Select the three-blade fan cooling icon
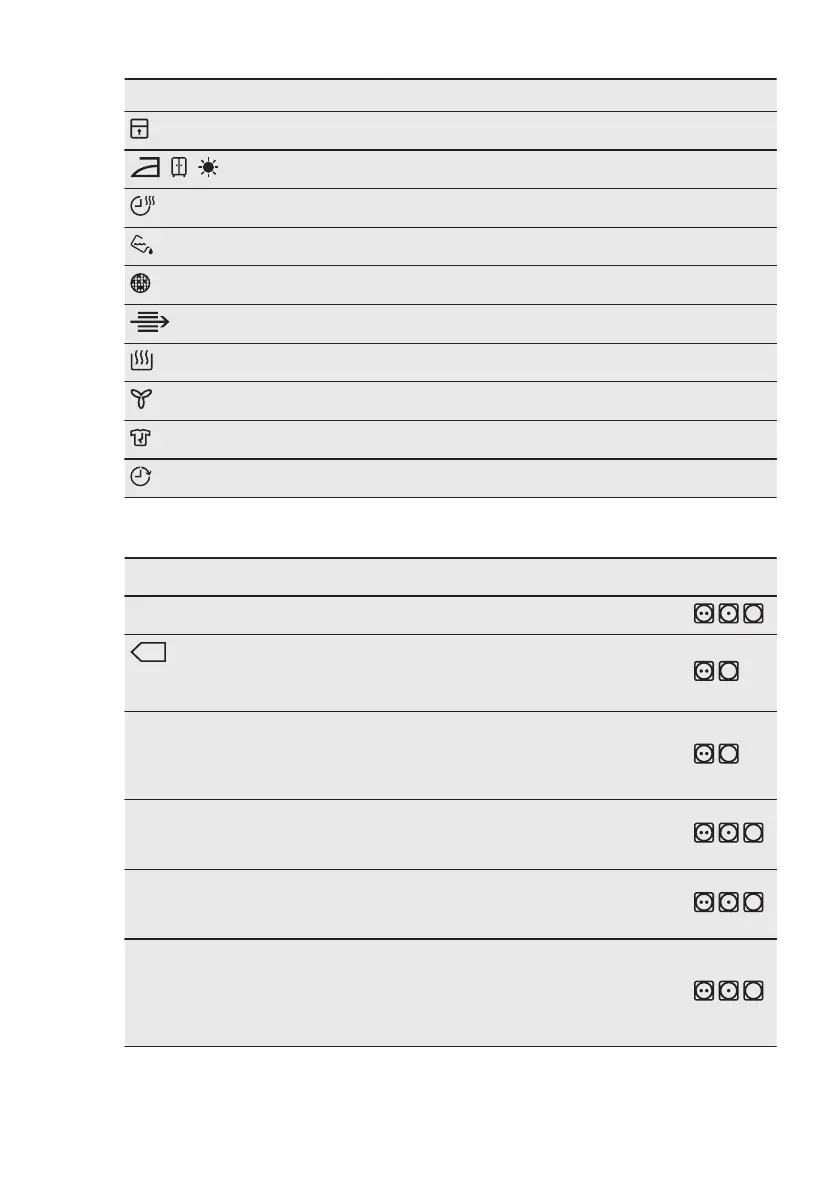This screenshot has width=839, height=1191. coord(140,399)
